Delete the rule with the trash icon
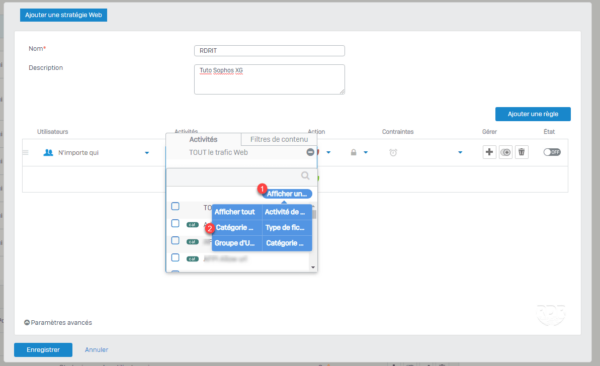 pos(522,152)
